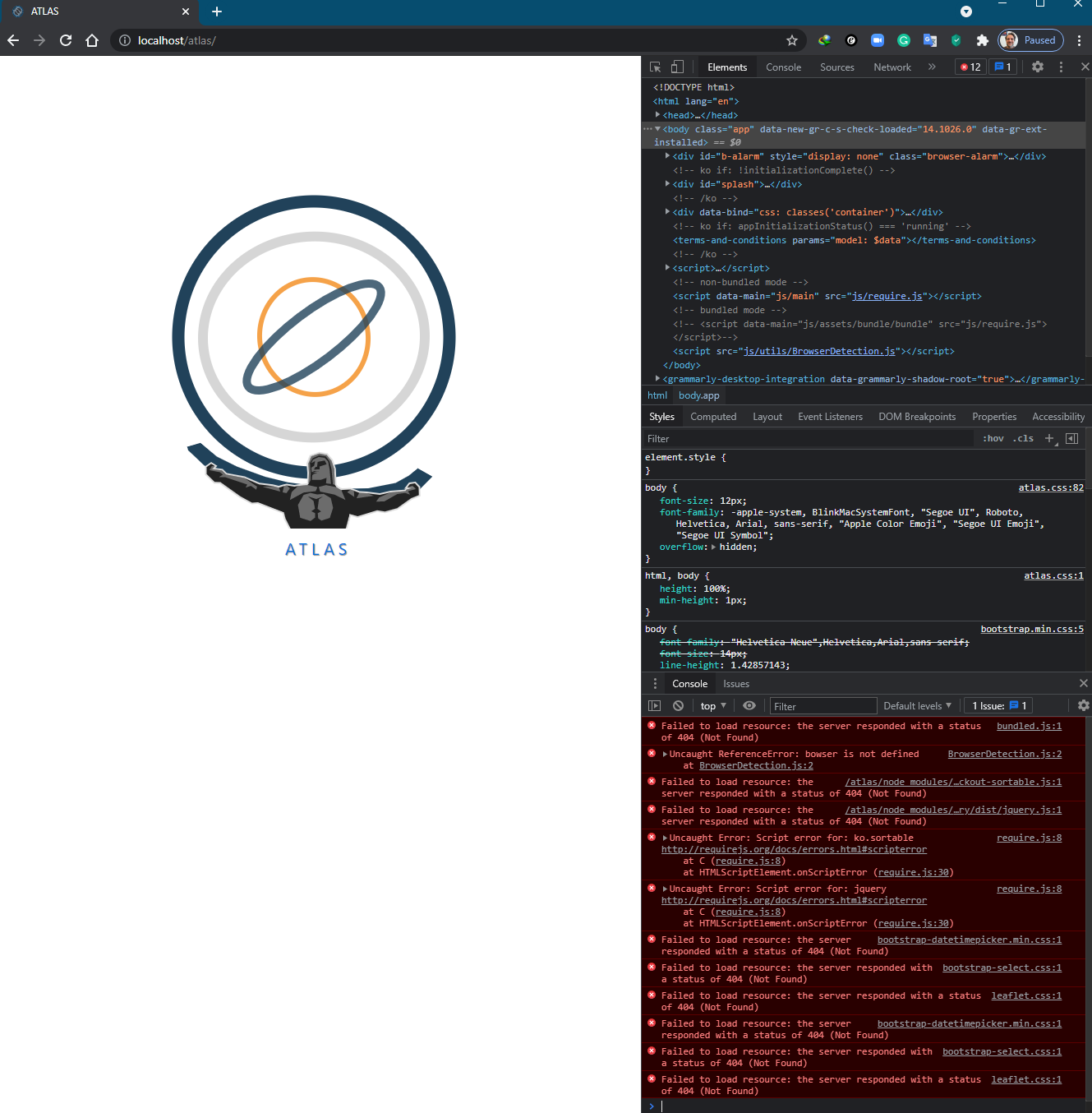Click the 12 errors counter badge

click(x=971, y=67)
